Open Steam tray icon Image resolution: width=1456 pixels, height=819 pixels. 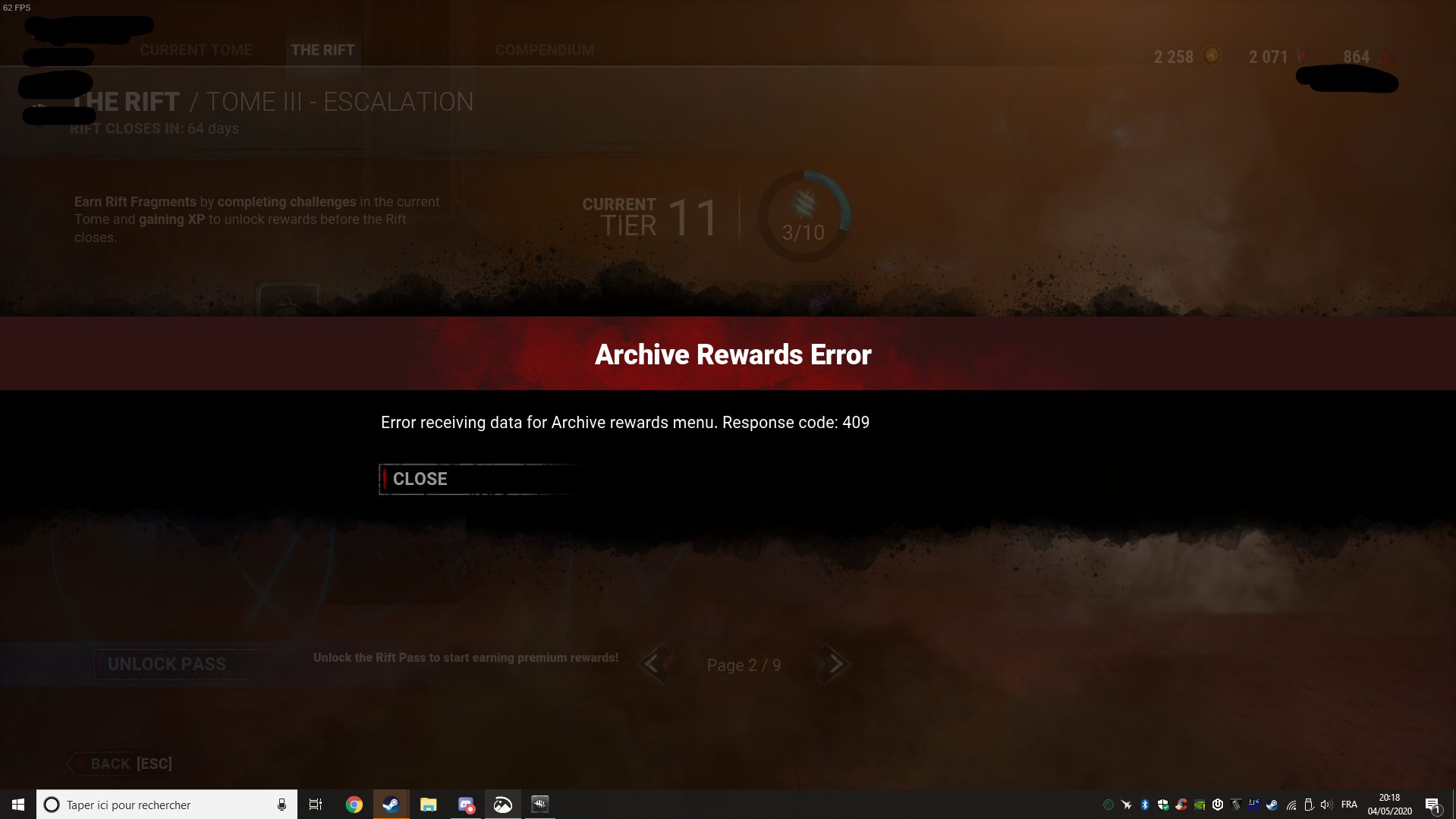point(1272,805)
